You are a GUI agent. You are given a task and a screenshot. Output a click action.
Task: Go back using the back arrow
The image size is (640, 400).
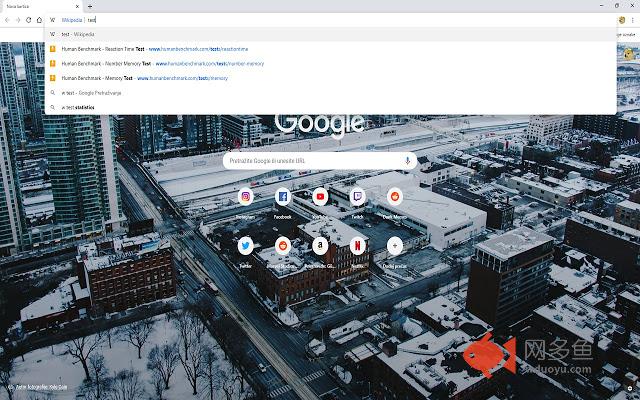pos(7,19)
